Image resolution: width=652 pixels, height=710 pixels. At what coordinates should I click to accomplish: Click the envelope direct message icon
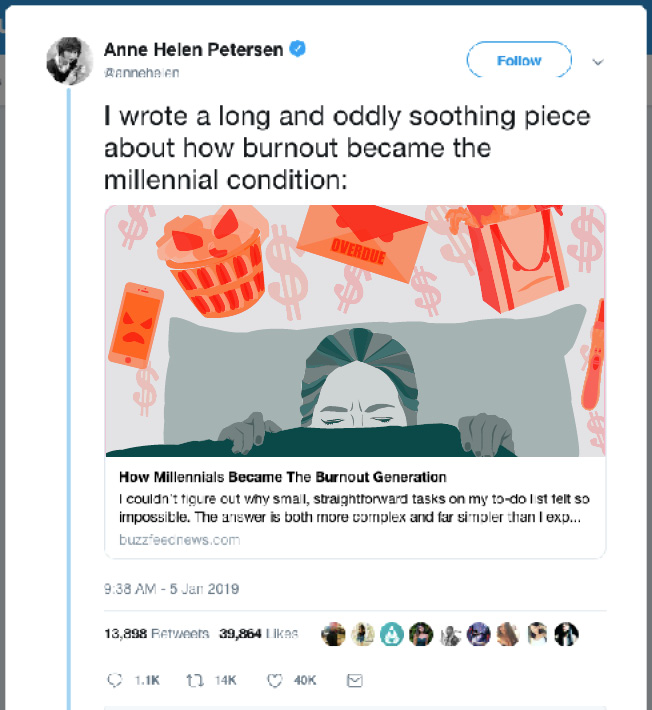click(x=353, y=680)
